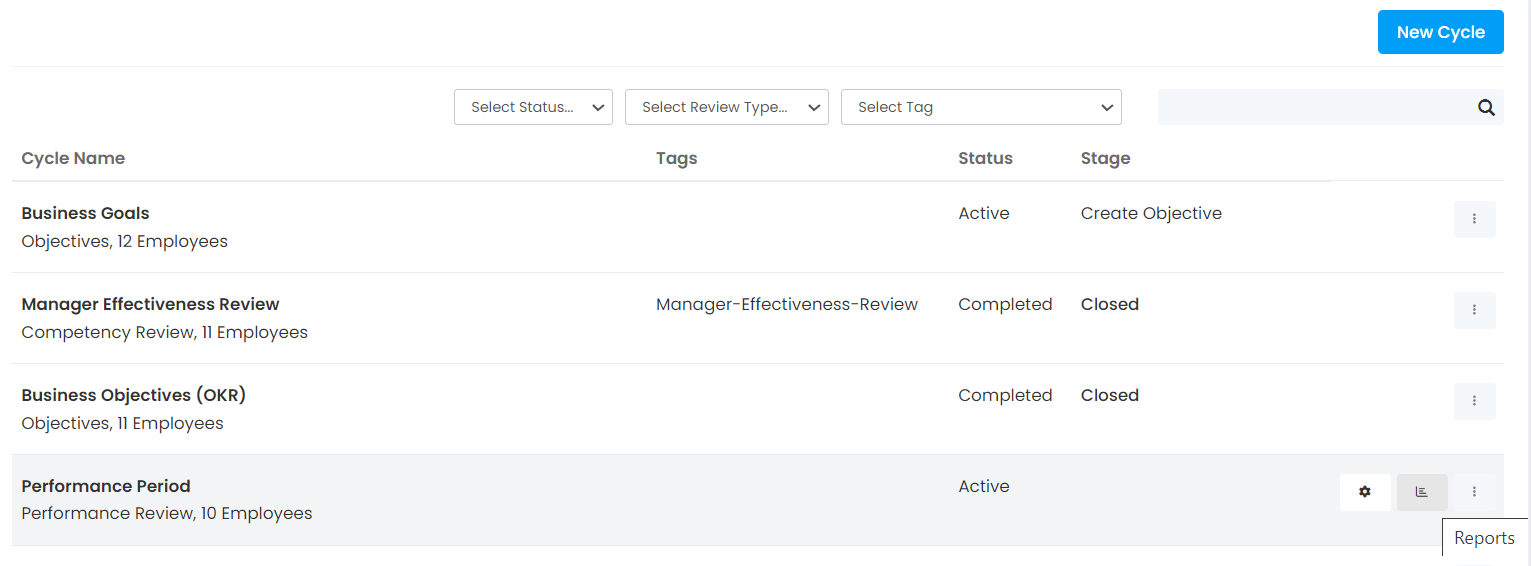
Task: Open the Select Tag dropdown
Action: pos(980,107)
